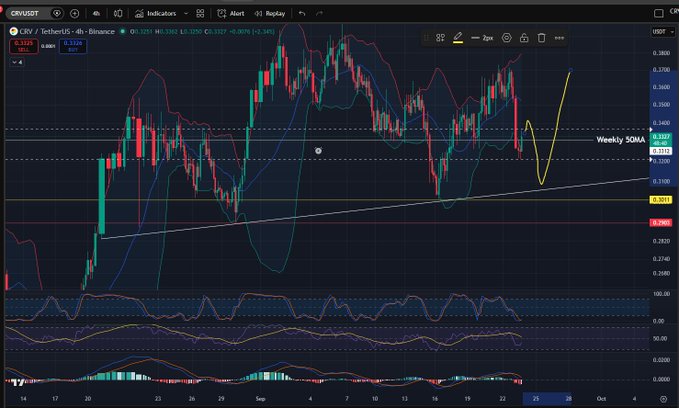The width and height of the screenshot is (679, 408).
Task: Open the 4h interval selector
Action: click(96, 13)
